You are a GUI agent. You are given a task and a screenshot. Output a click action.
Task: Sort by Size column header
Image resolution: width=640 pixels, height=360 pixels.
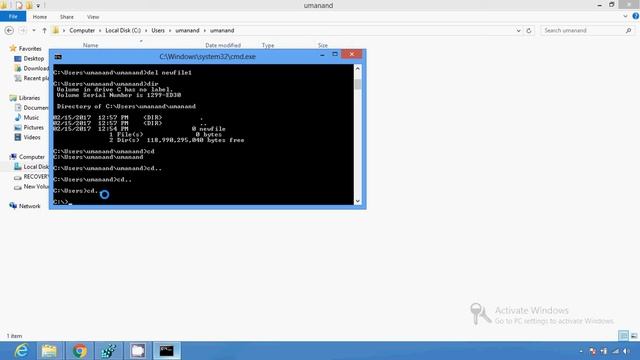[x=322, y=45]
